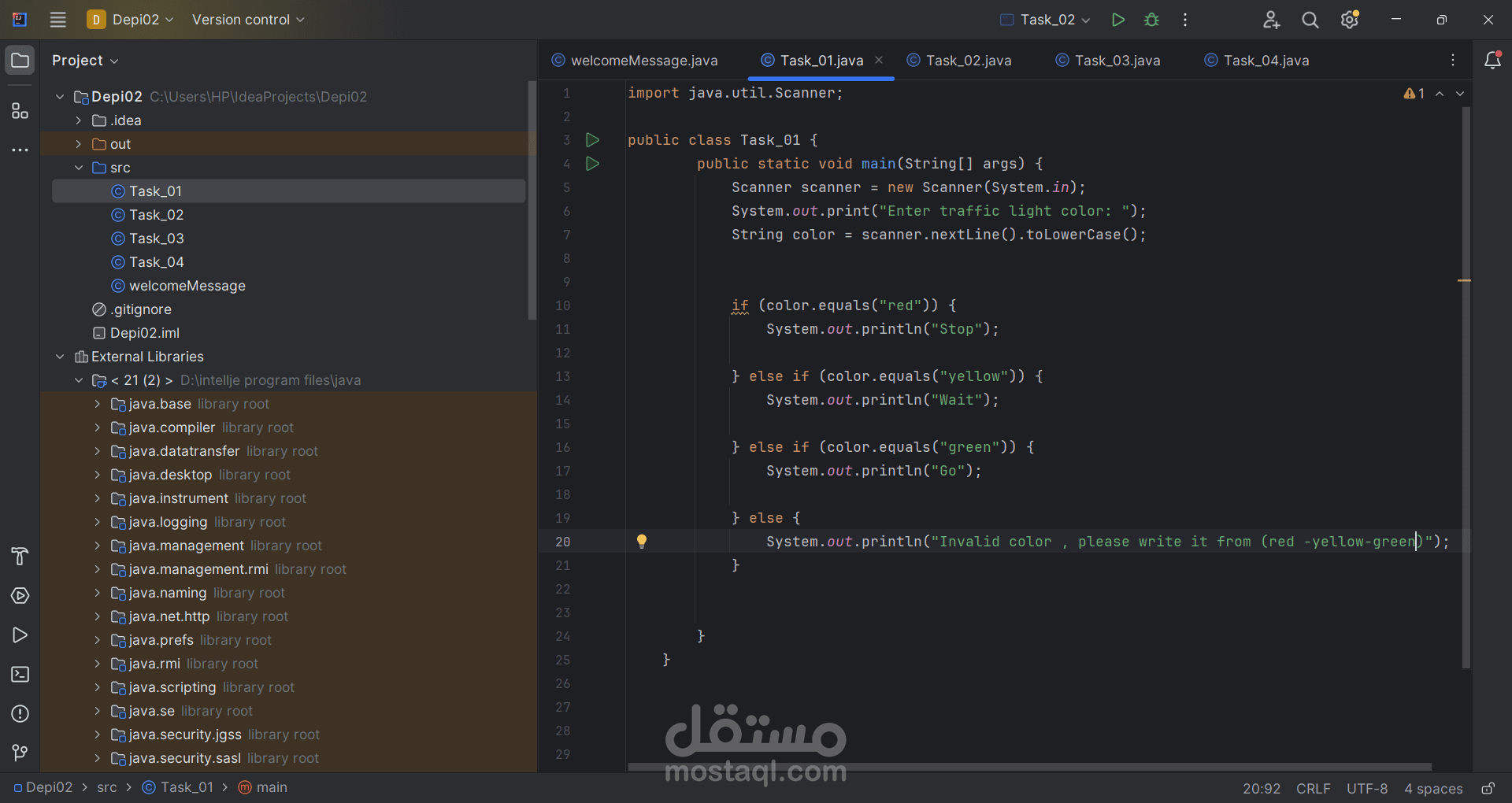1512x803 pixels.
Task: Open the notifications bell
Action: (x=1492, y=61)
